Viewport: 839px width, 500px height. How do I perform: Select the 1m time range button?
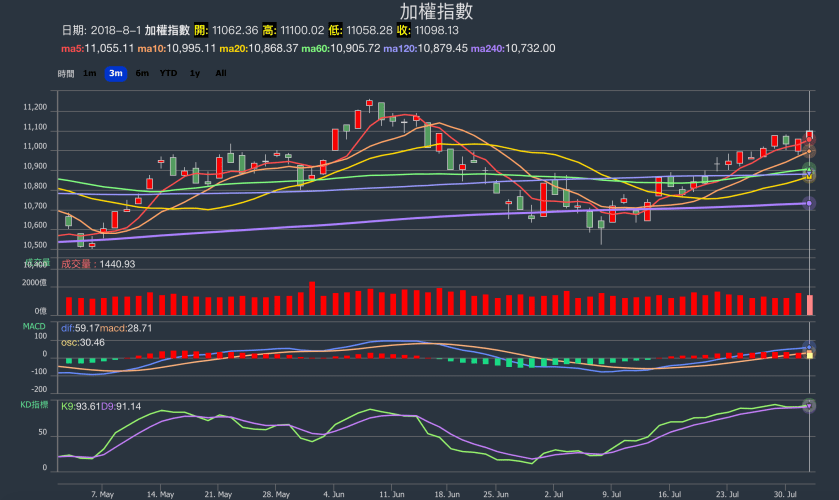coord(90,73)
